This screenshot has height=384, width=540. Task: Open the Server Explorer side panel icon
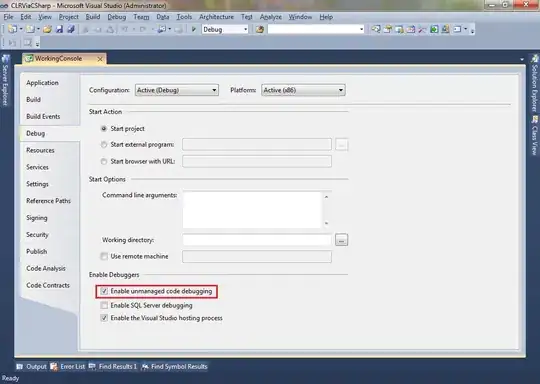coord(5,59)
